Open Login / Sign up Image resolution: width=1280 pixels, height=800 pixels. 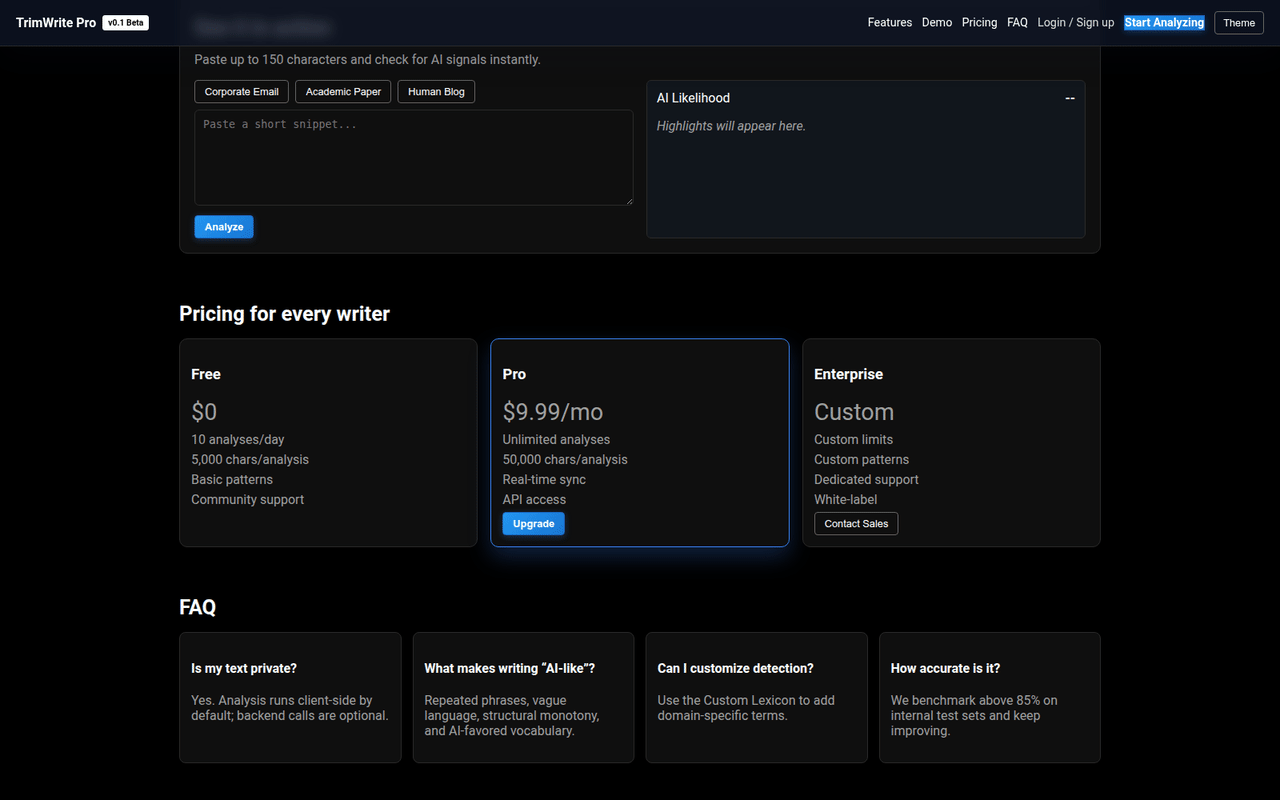click(1075, 22)
